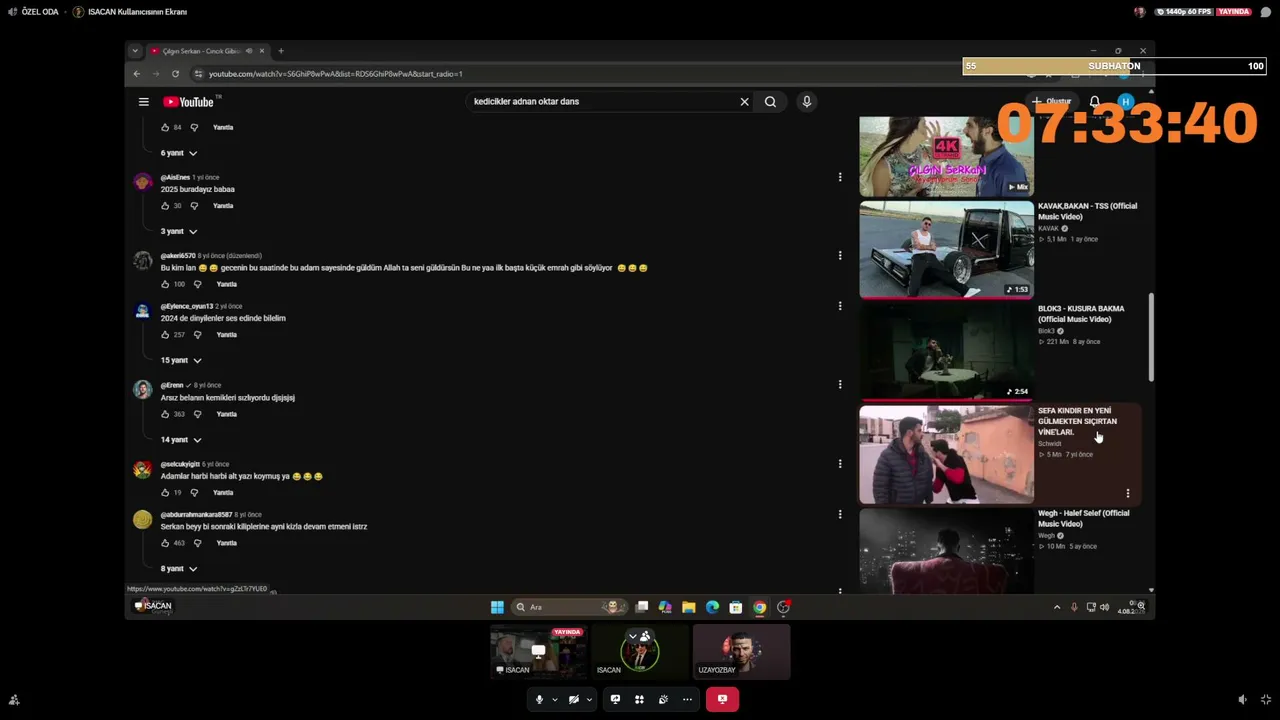Viewport: 1280px width, 720px height.
Task: Like the comment by @Eylence_oyun13
Action: (x=165, y=335)
